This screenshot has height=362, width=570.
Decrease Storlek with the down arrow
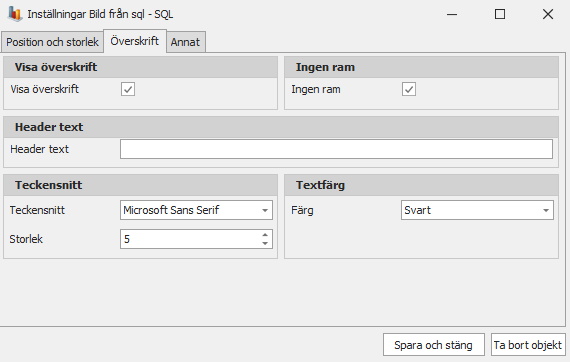coord(265,243)
